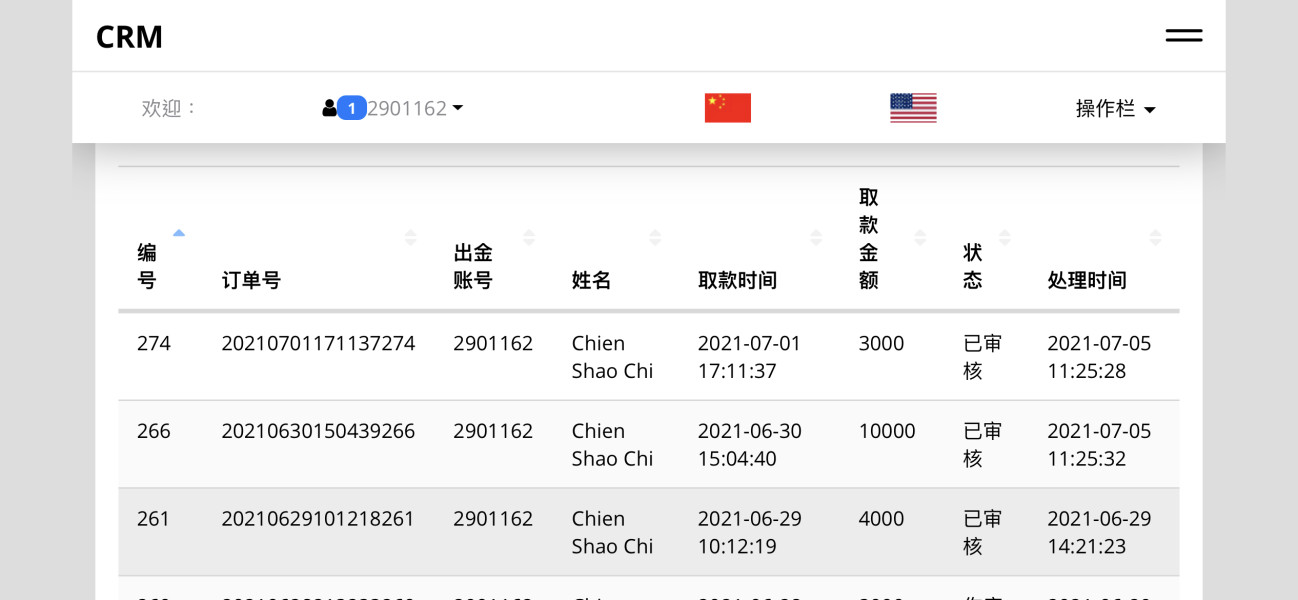The width and height of the screenshot is (1298, 600).
Task: Expand the 2901162 account dropdown
Action: click(415, 108)
